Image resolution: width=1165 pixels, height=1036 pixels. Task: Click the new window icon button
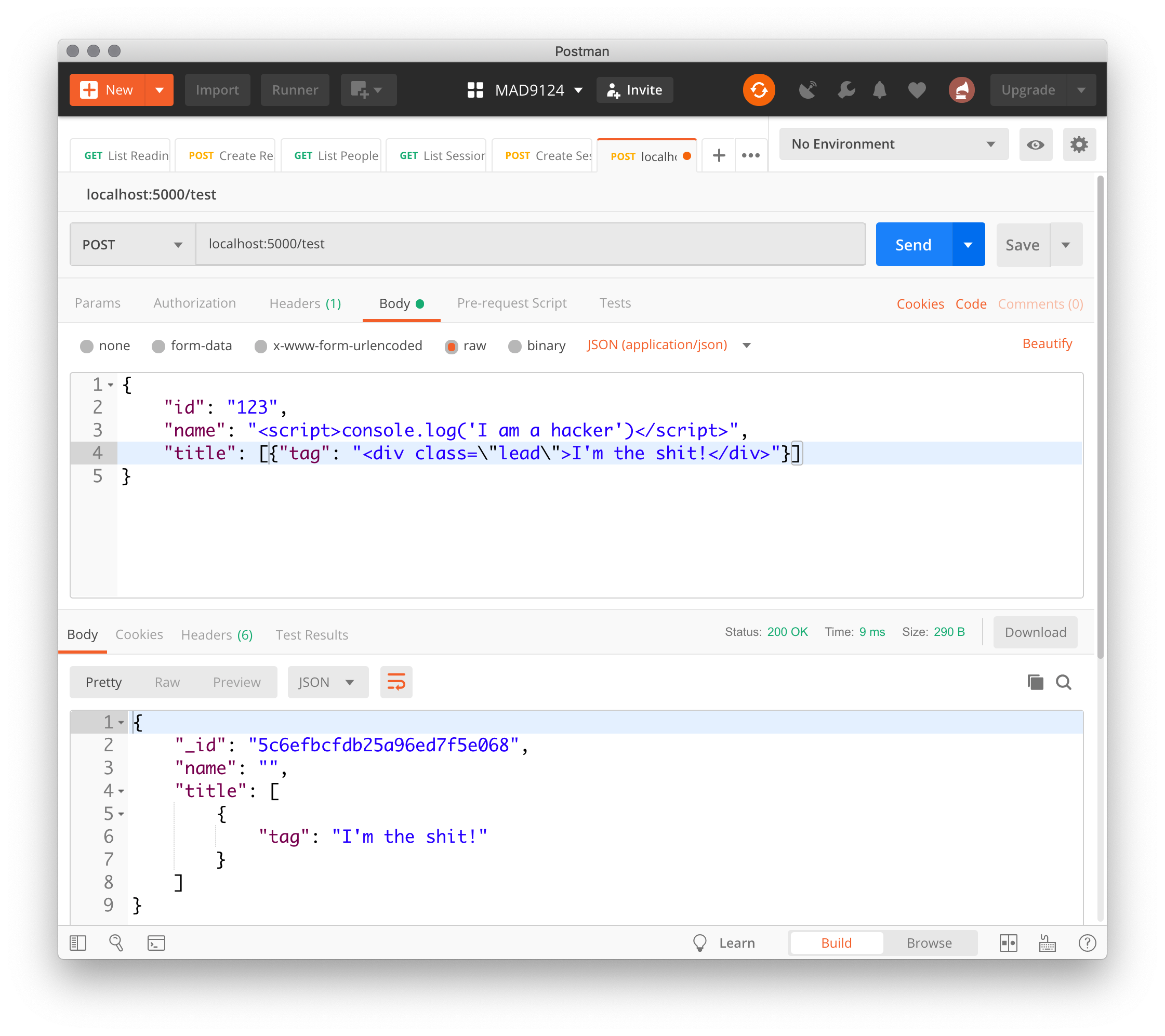[x=368, y=90]
